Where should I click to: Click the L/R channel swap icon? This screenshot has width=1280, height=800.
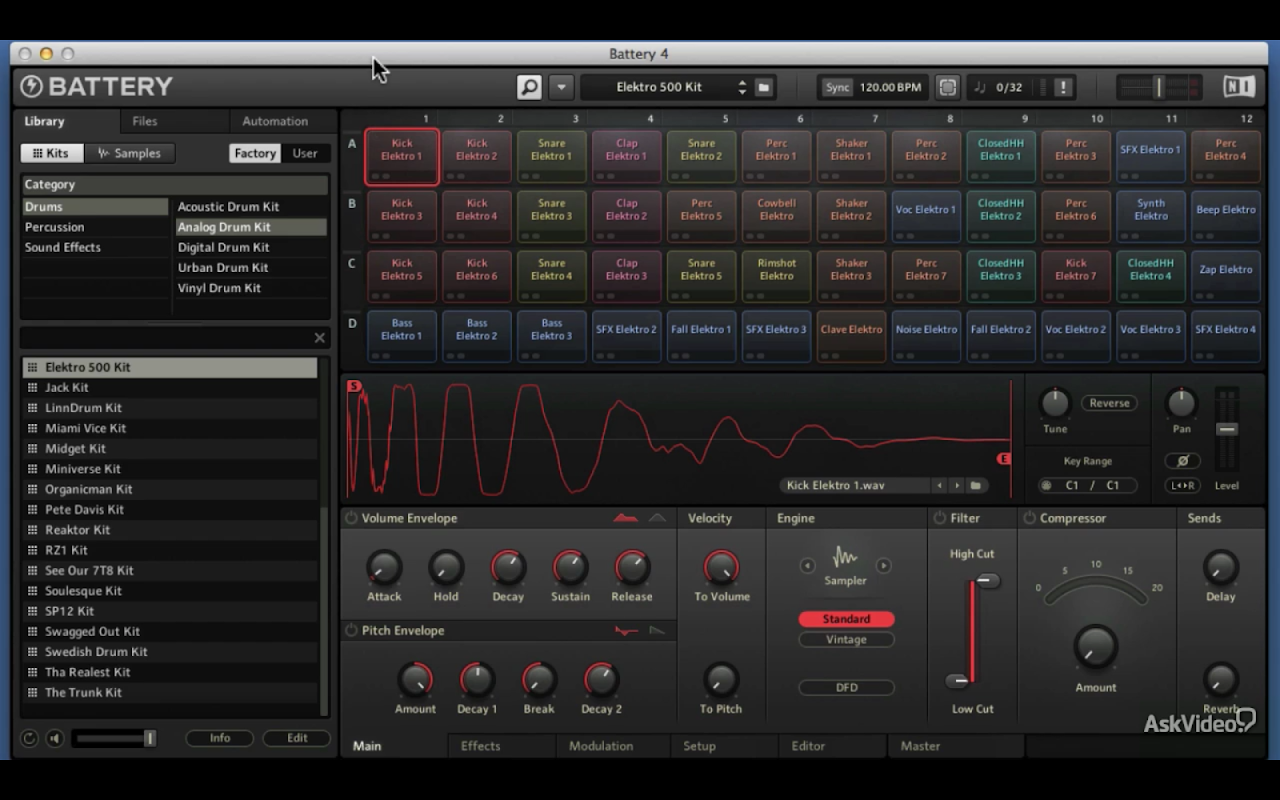[1182, 486]
